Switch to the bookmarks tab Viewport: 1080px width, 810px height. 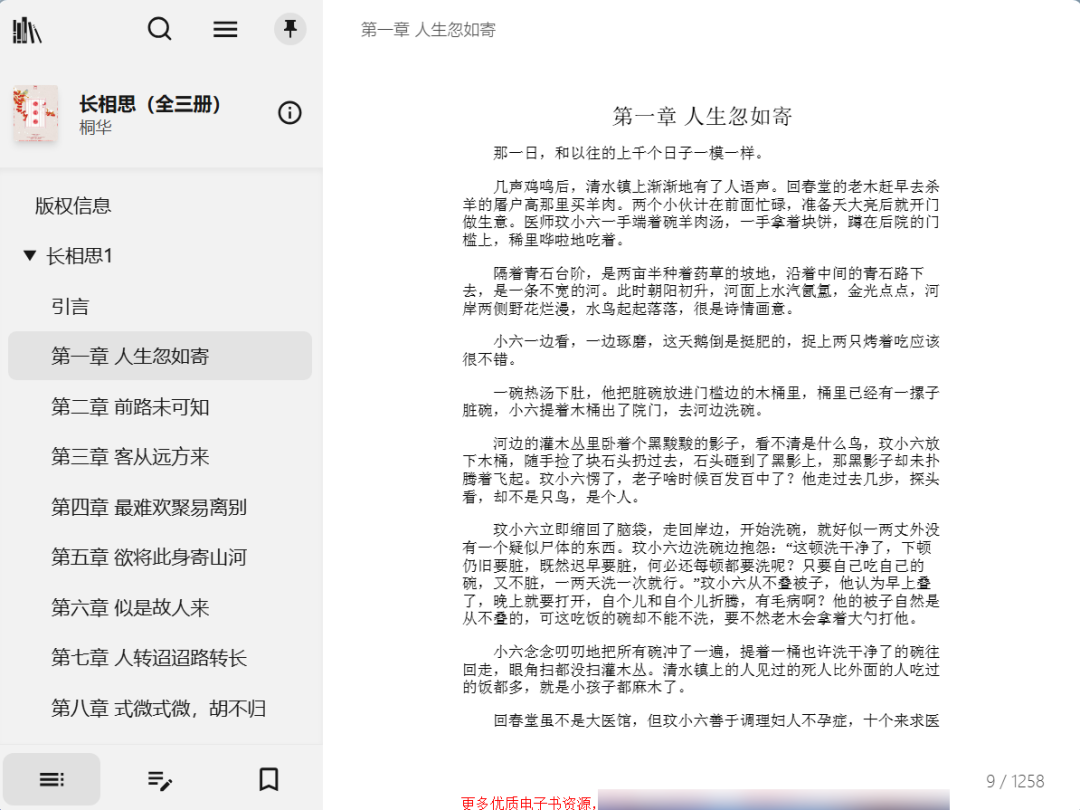(x=269, y=780)
